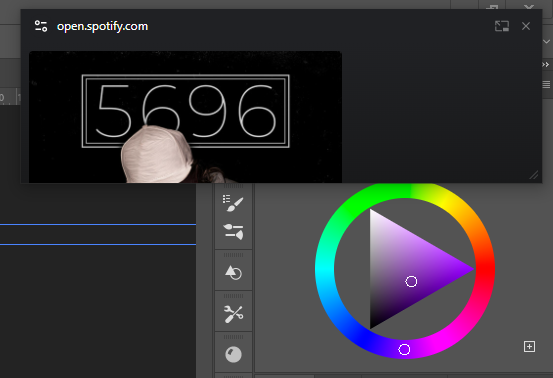Open site settings icon beside open.spotify.com
This screenshot has width=553, height=378.
[41, 26]
